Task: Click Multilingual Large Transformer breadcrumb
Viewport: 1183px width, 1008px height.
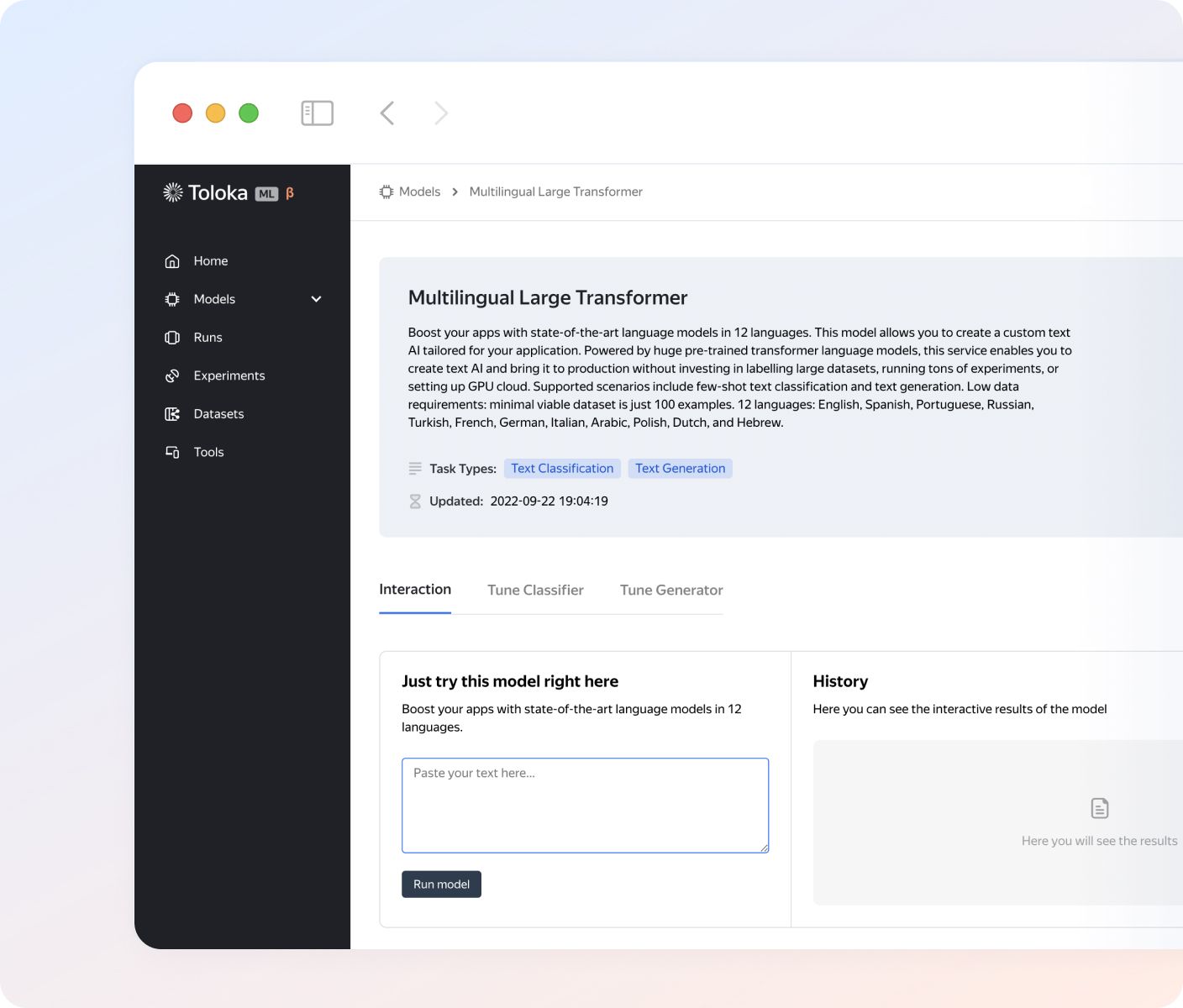Action: pyautogui.click(x=555, y=192)
